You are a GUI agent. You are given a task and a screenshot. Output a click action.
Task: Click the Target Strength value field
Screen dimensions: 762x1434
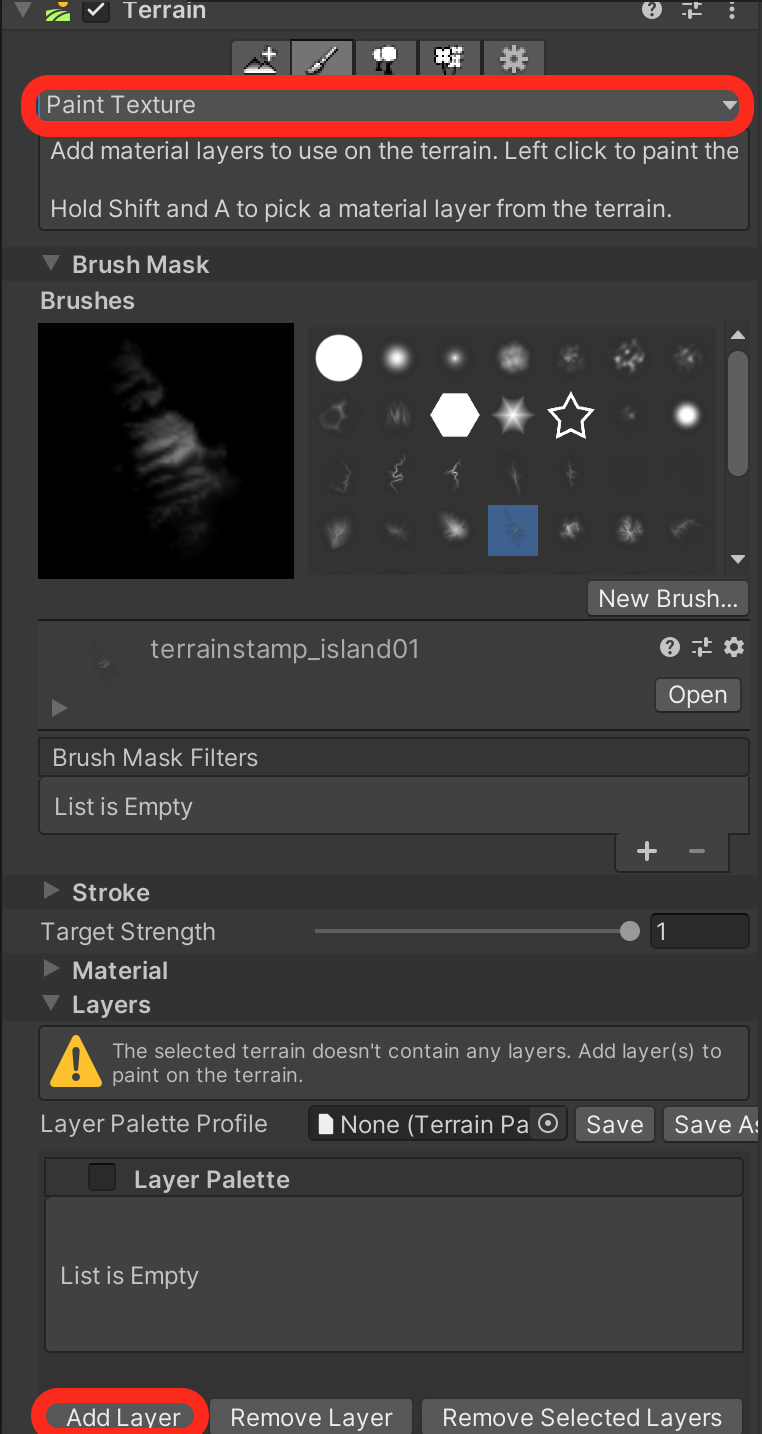(x=698, y=932)
